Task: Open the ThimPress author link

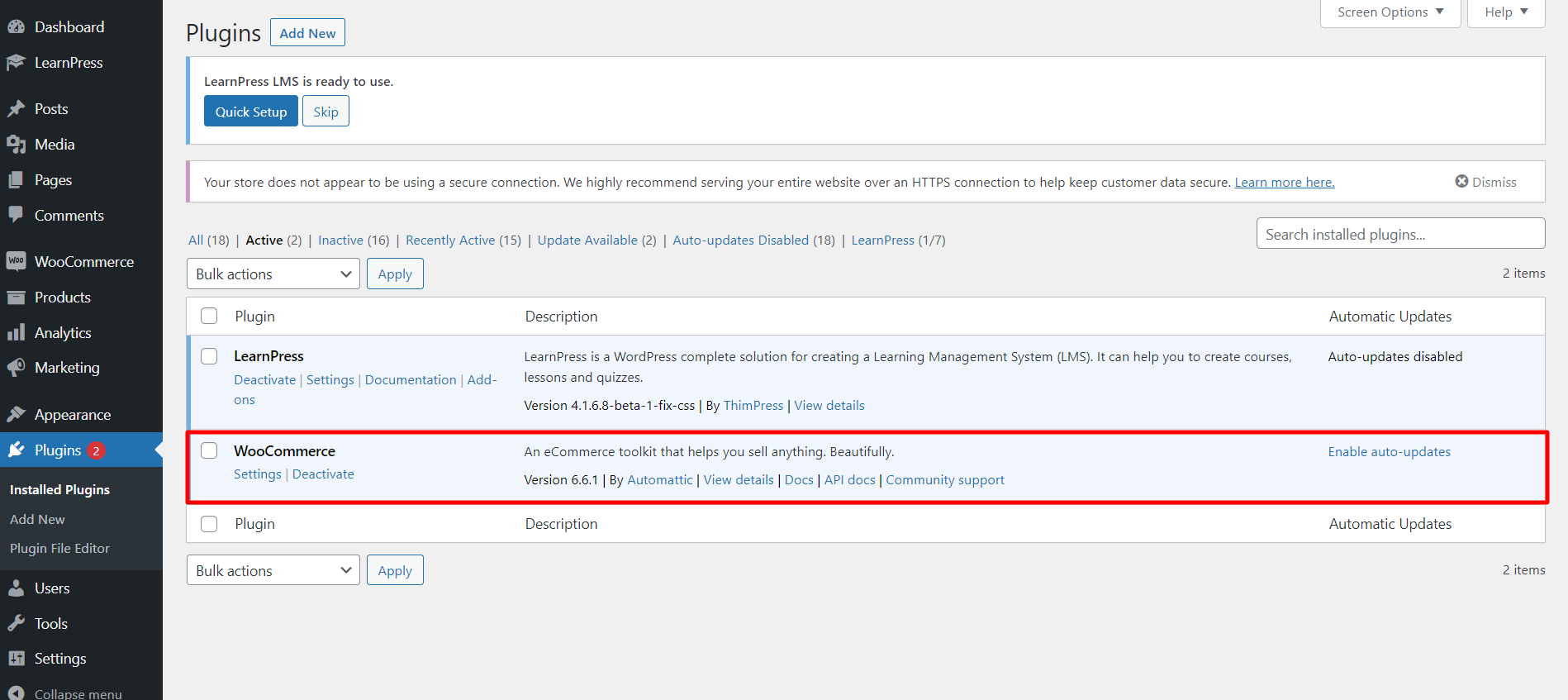Action: coord(753,405)
